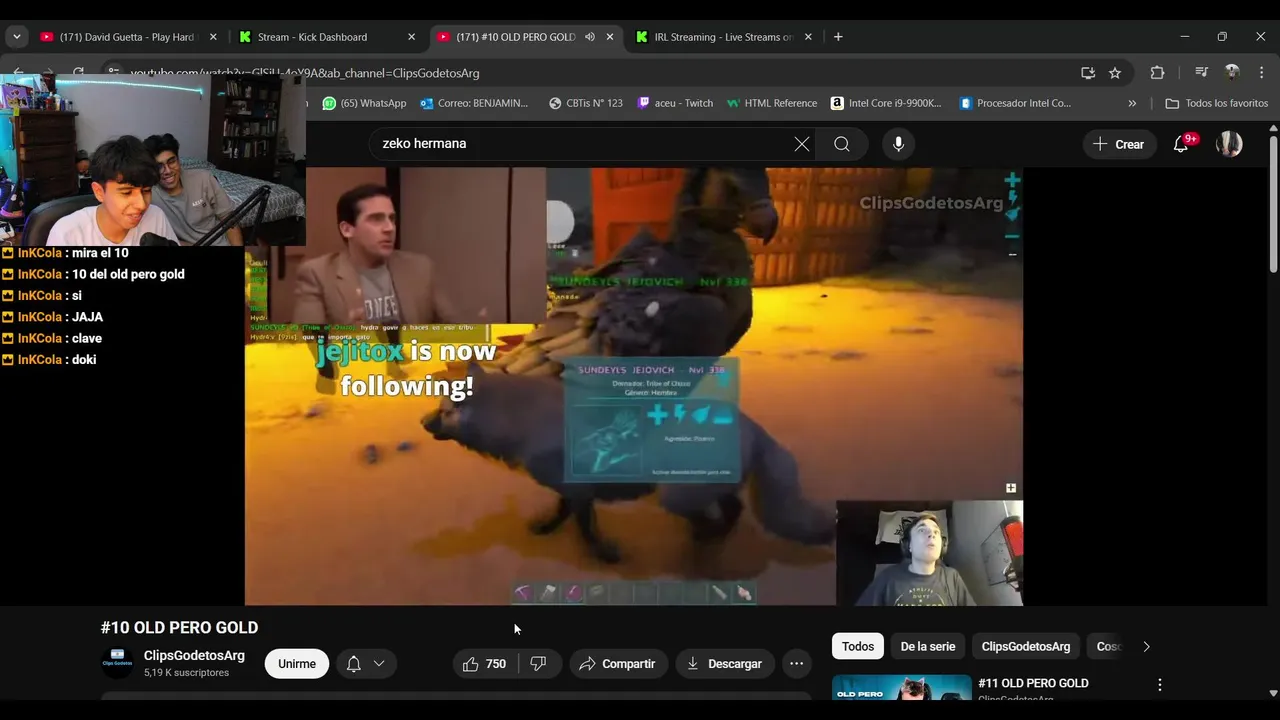Screen dimensions: 1280x720
Task: Open Chrome's three-dot menu
Action: [x=1261, y=73]
